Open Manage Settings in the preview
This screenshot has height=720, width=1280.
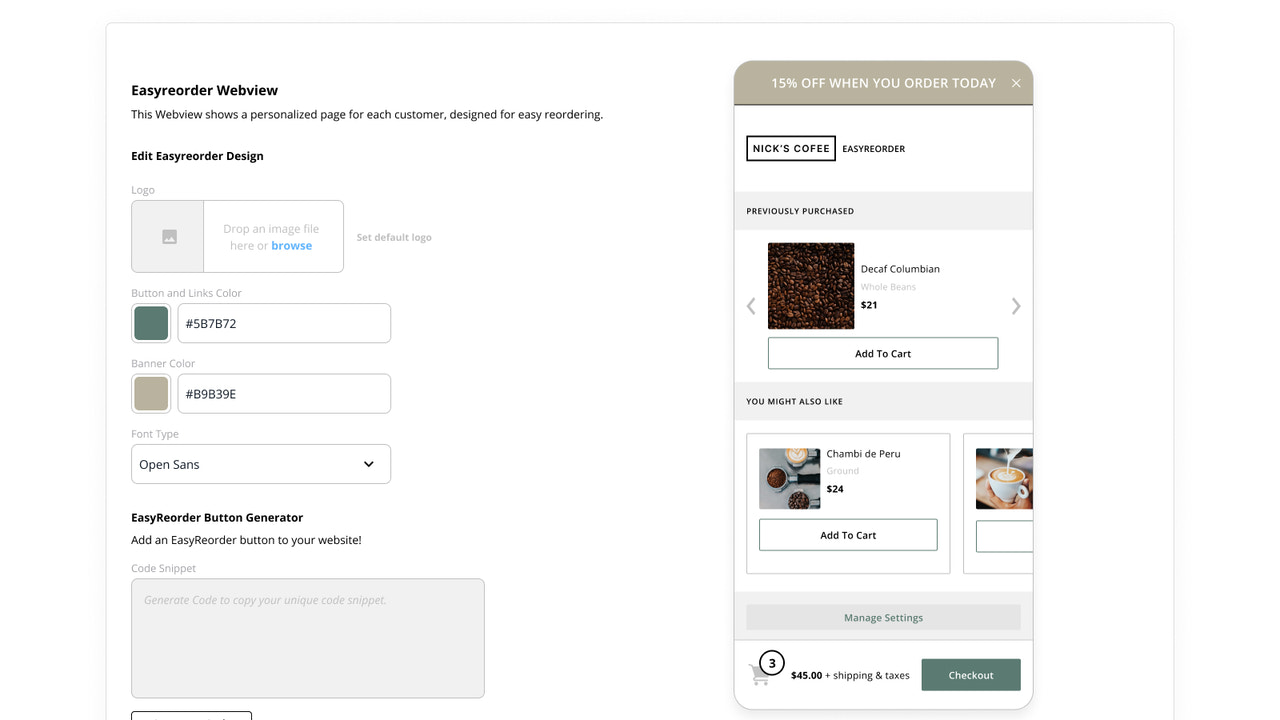click(x=882, y=618)
